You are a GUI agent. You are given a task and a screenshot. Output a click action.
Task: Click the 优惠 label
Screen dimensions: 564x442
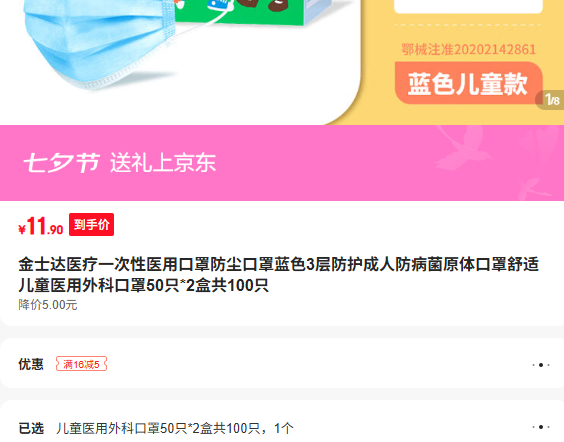coord(31,364)
